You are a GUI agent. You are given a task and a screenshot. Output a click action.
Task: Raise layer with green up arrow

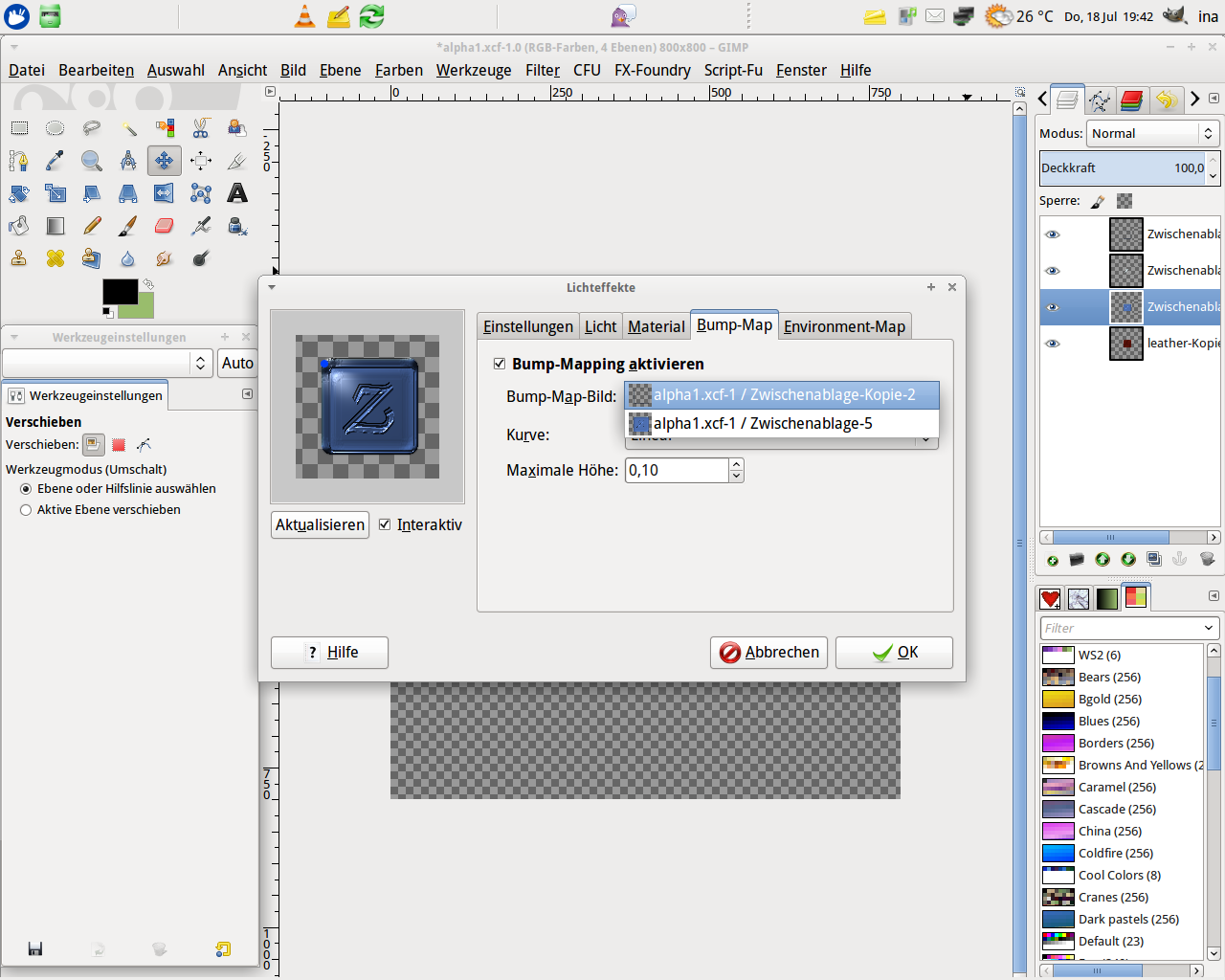click(x=1102, y=559)
